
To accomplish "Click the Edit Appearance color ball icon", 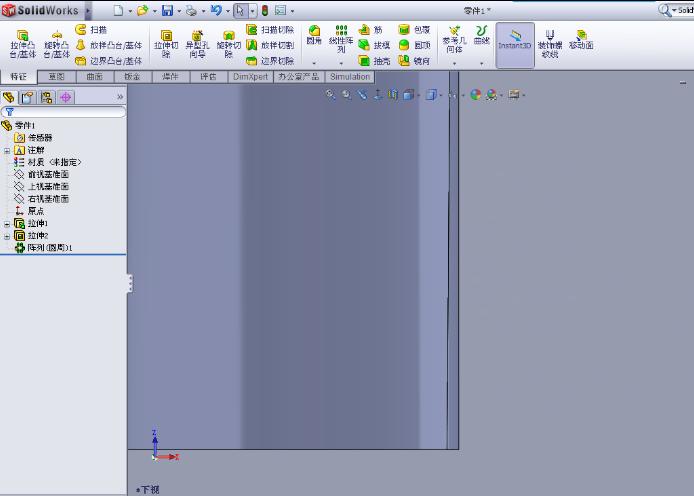I will tap(475, 94).
